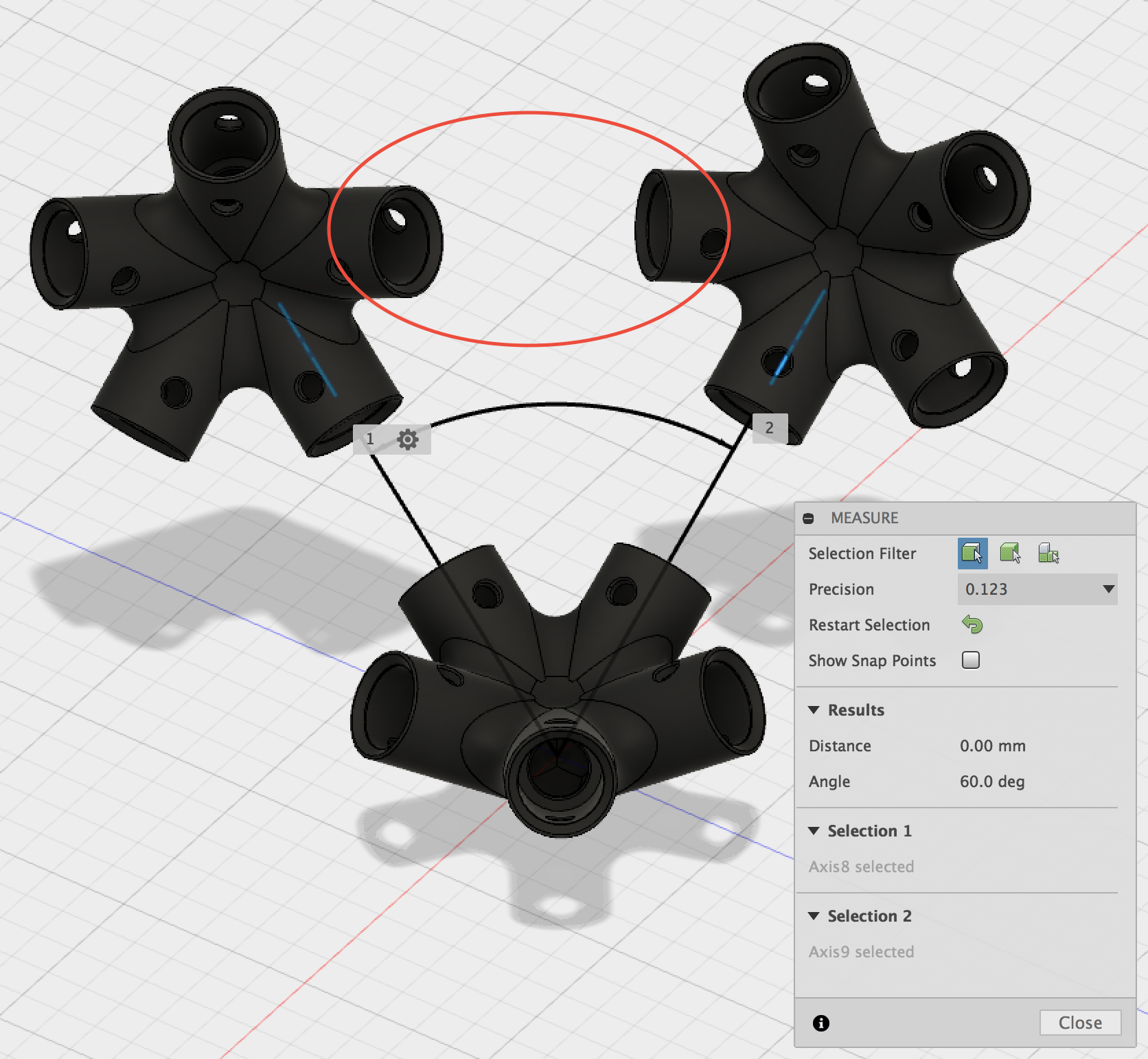
Task: Pick the component selection filter icon
Action: point(1048,554)
